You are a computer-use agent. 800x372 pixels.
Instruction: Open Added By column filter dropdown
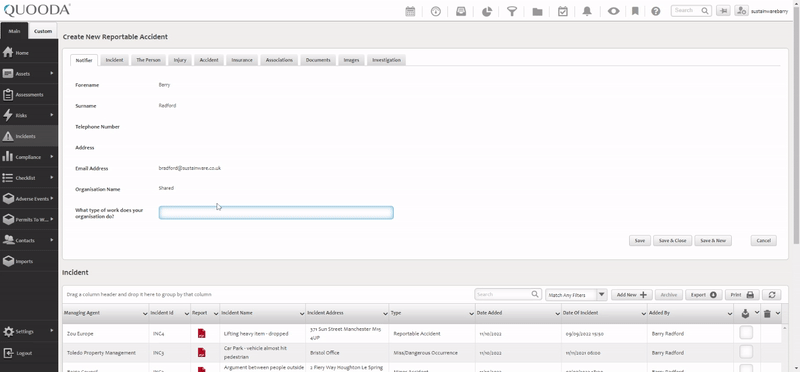(x=730, y=313)
